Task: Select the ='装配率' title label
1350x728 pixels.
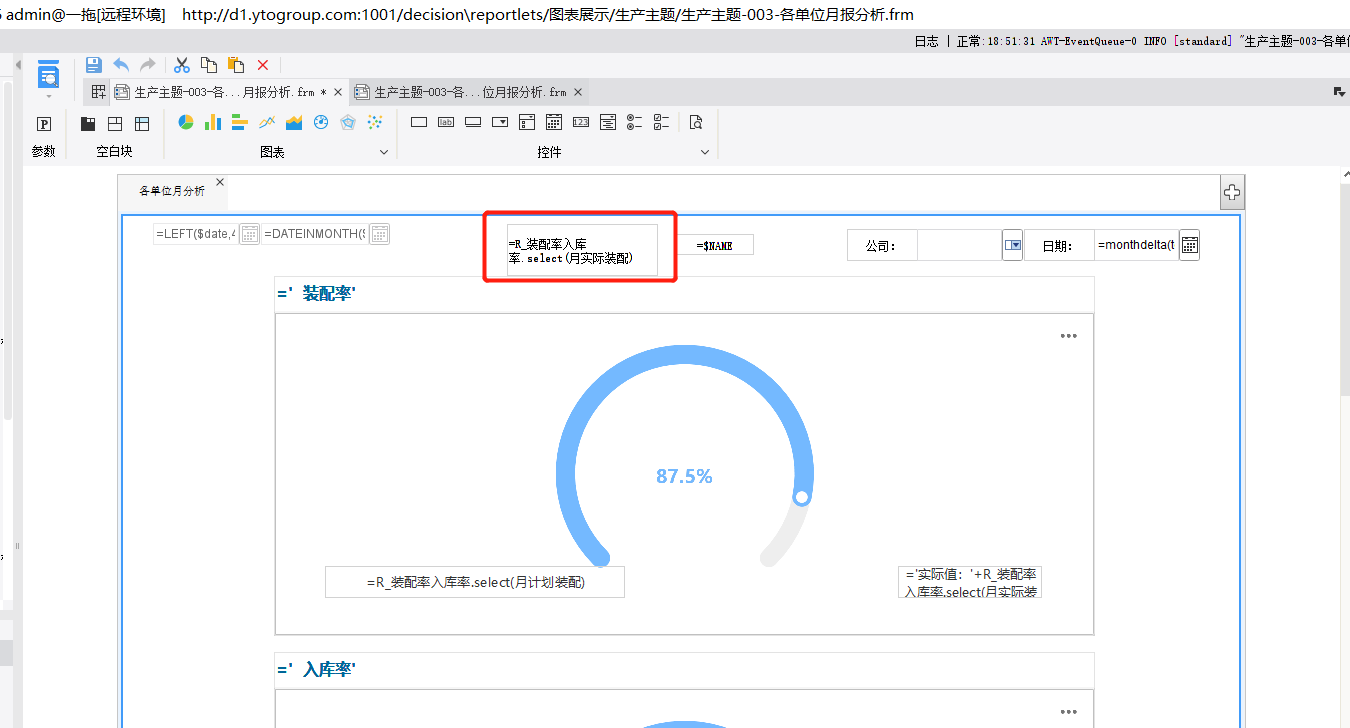Action: pos(684,294)
